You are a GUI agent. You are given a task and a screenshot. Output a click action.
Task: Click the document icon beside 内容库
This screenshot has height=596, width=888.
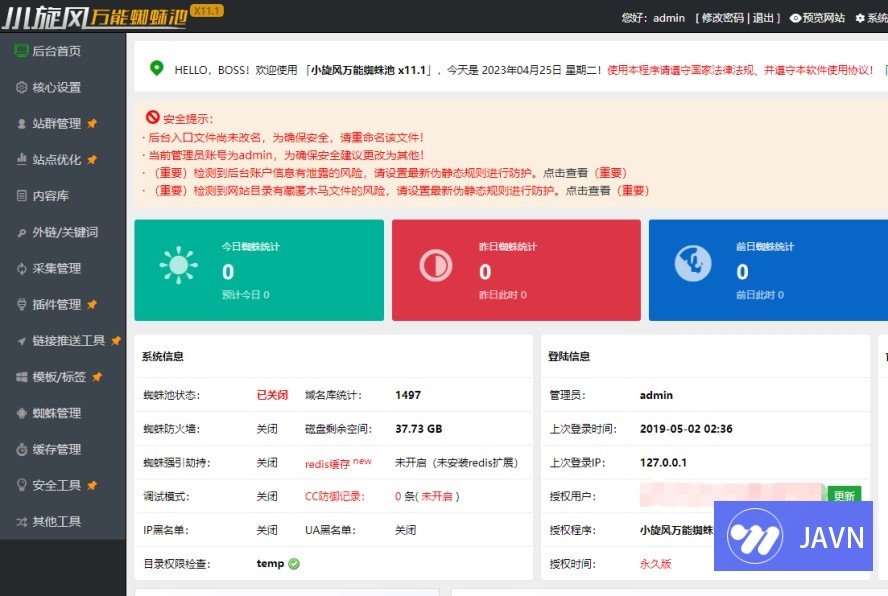pyautogui.click(x=22, y=196)
